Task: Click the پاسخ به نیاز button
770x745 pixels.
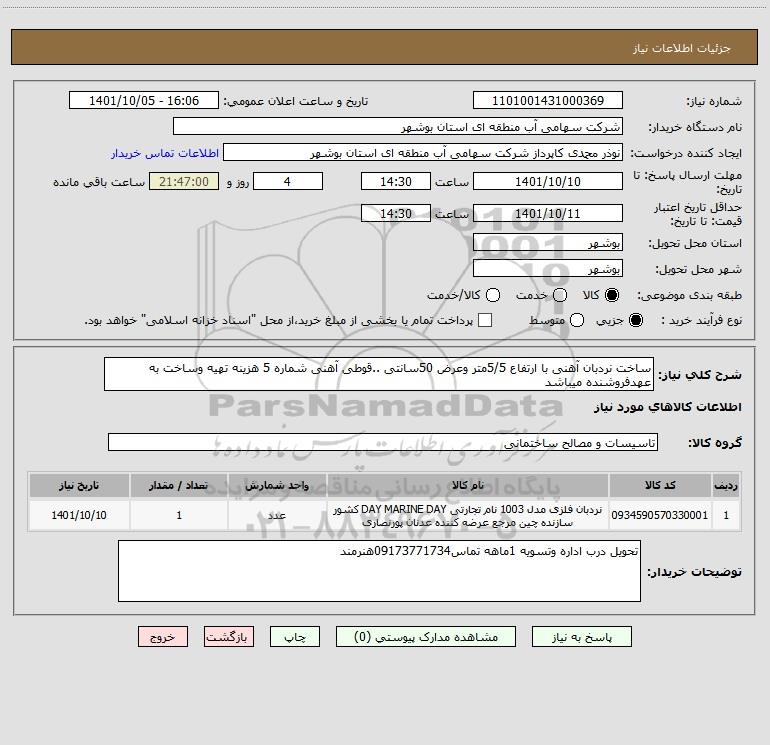Action: coord(582,637)
